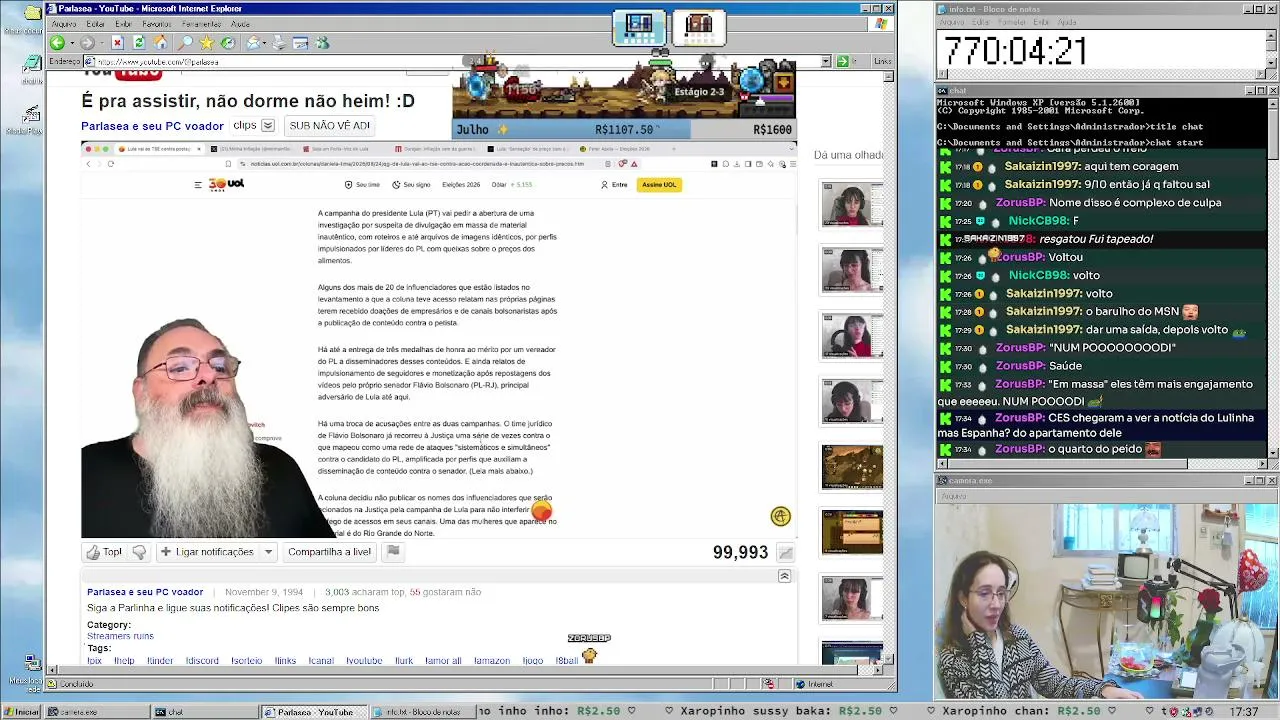Click the reload icon in the inner browser

click(110, 163)
